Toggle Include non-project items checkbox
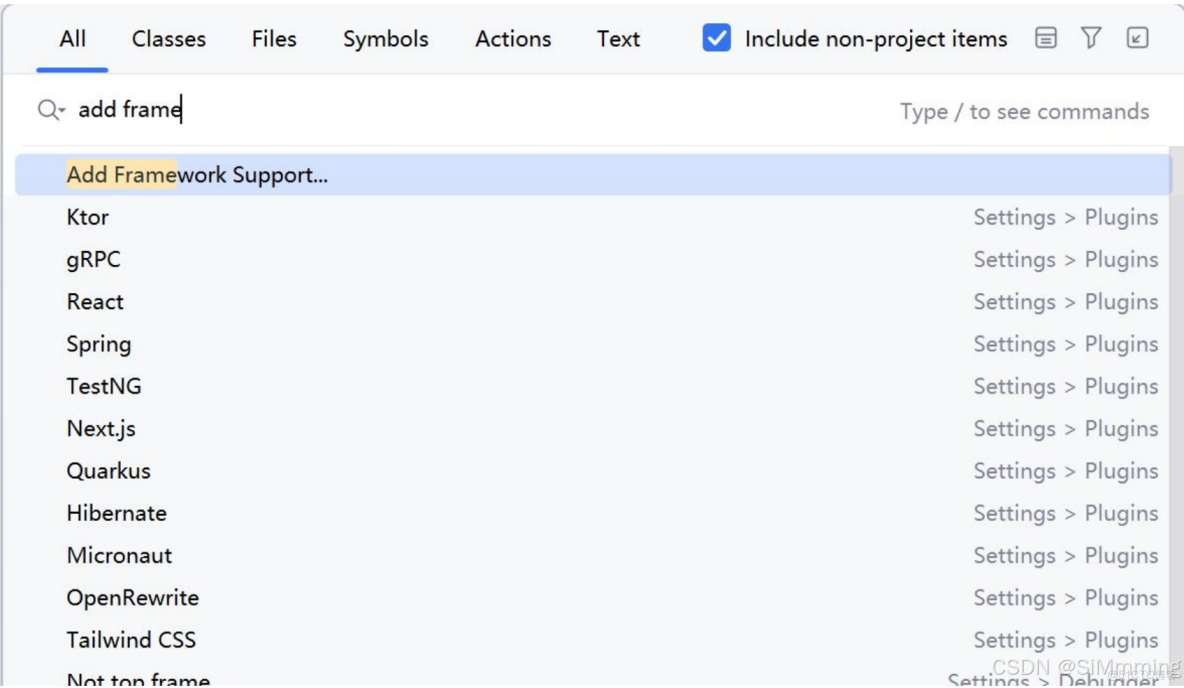Image resolution: width=1184 pixels, height=688 pixels. [x=716, y=39]
